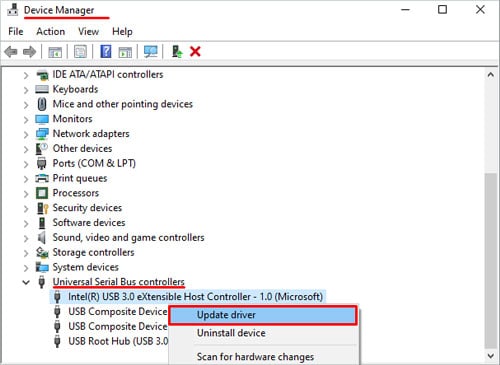The width and height of the screenshot is (500, 365).
Task: Click USB icon beside USB Root Hub
Action: (x=57, y=341)
